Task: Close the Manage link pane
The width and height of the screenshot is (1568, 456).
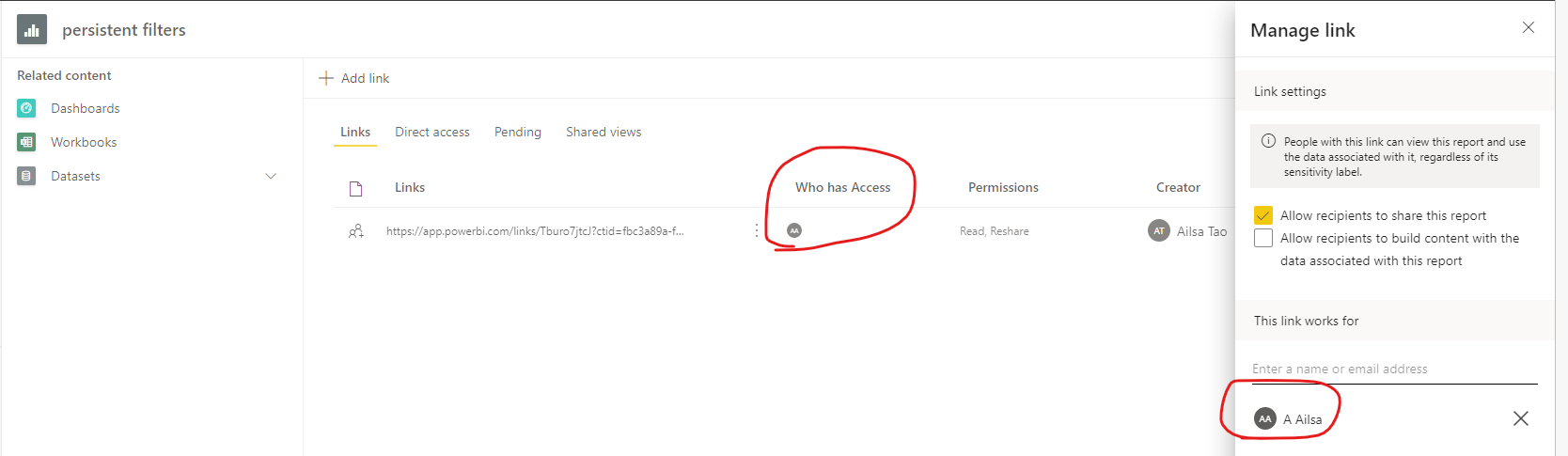Action: [1529, 27]
